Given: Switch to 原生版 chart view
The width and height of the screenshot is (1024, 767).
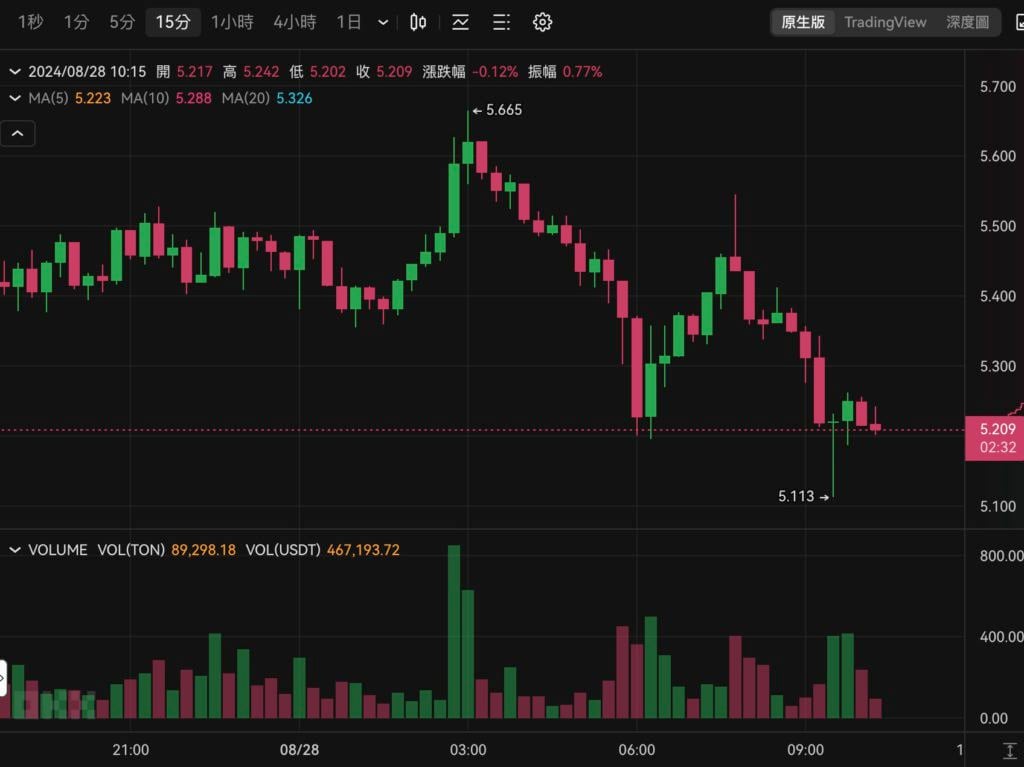Looking at the screenshot, I should click(803, 22).
